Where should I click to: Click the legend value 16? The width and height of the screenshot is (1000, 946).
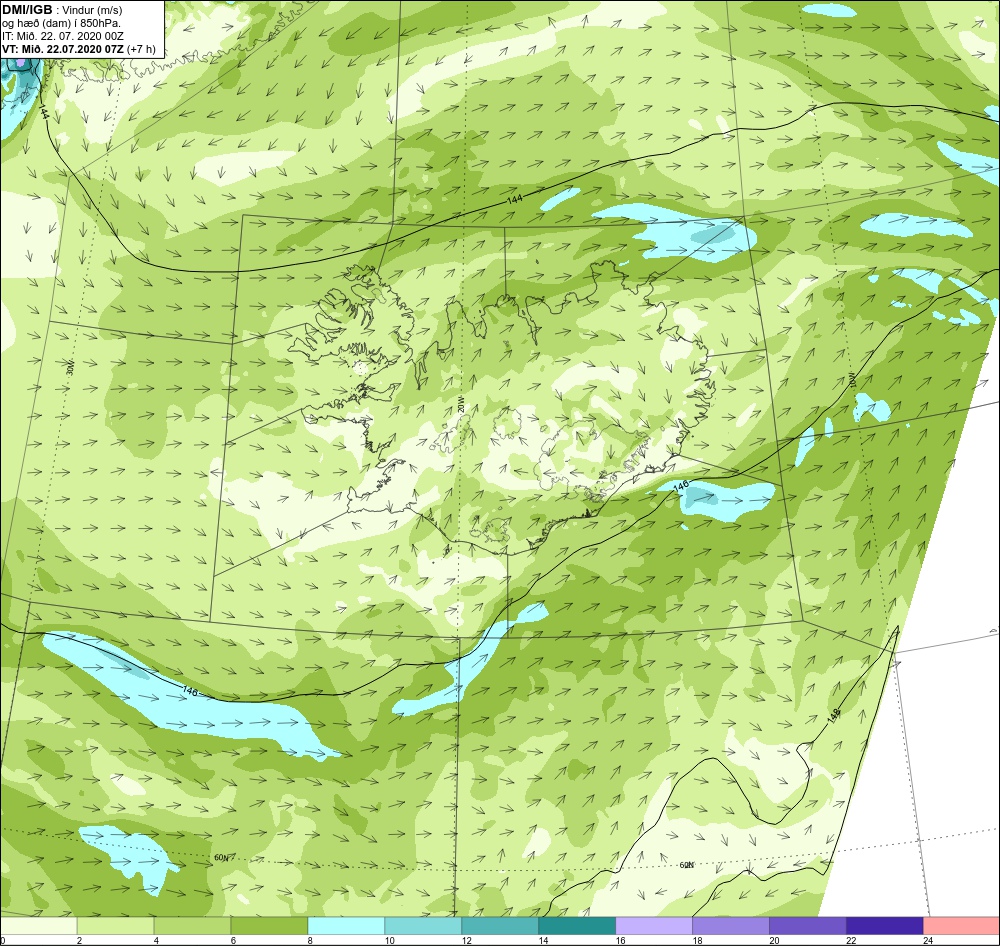[621, 940]
